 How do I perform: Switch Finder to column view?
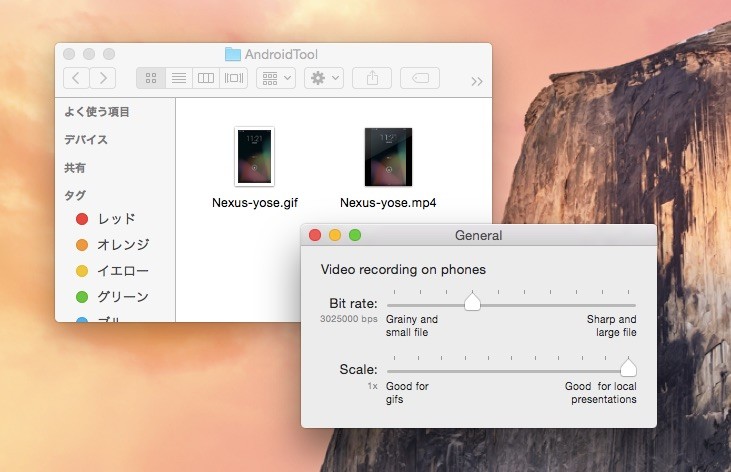(206, 78)
